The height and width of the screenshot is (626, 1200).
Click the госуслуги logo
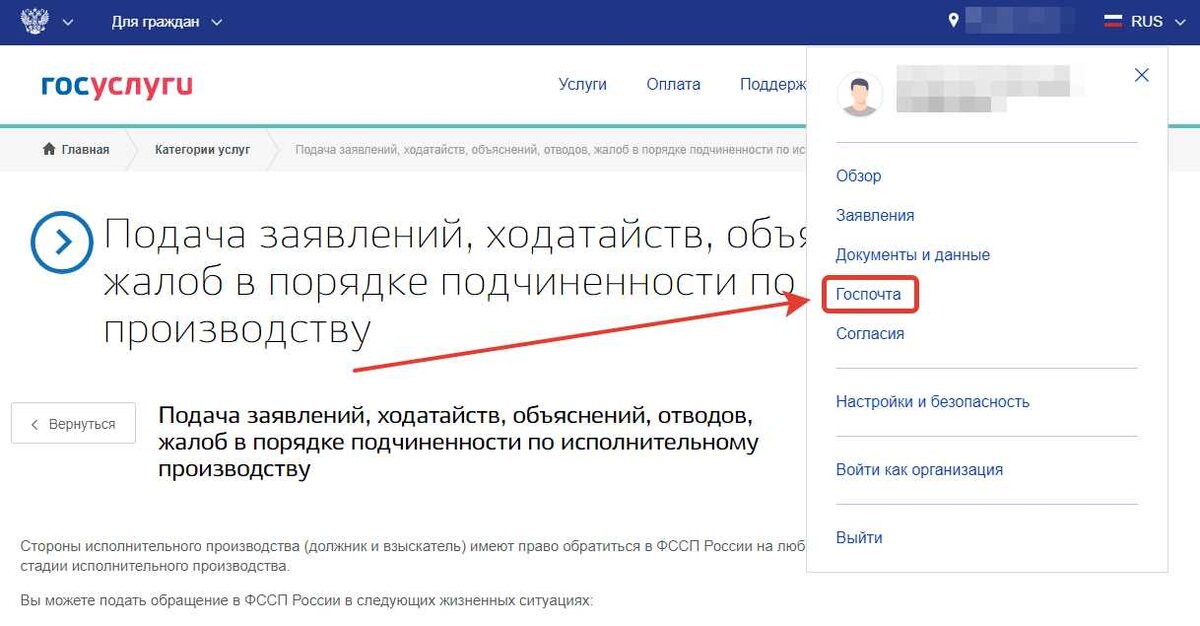click(114, 86)
